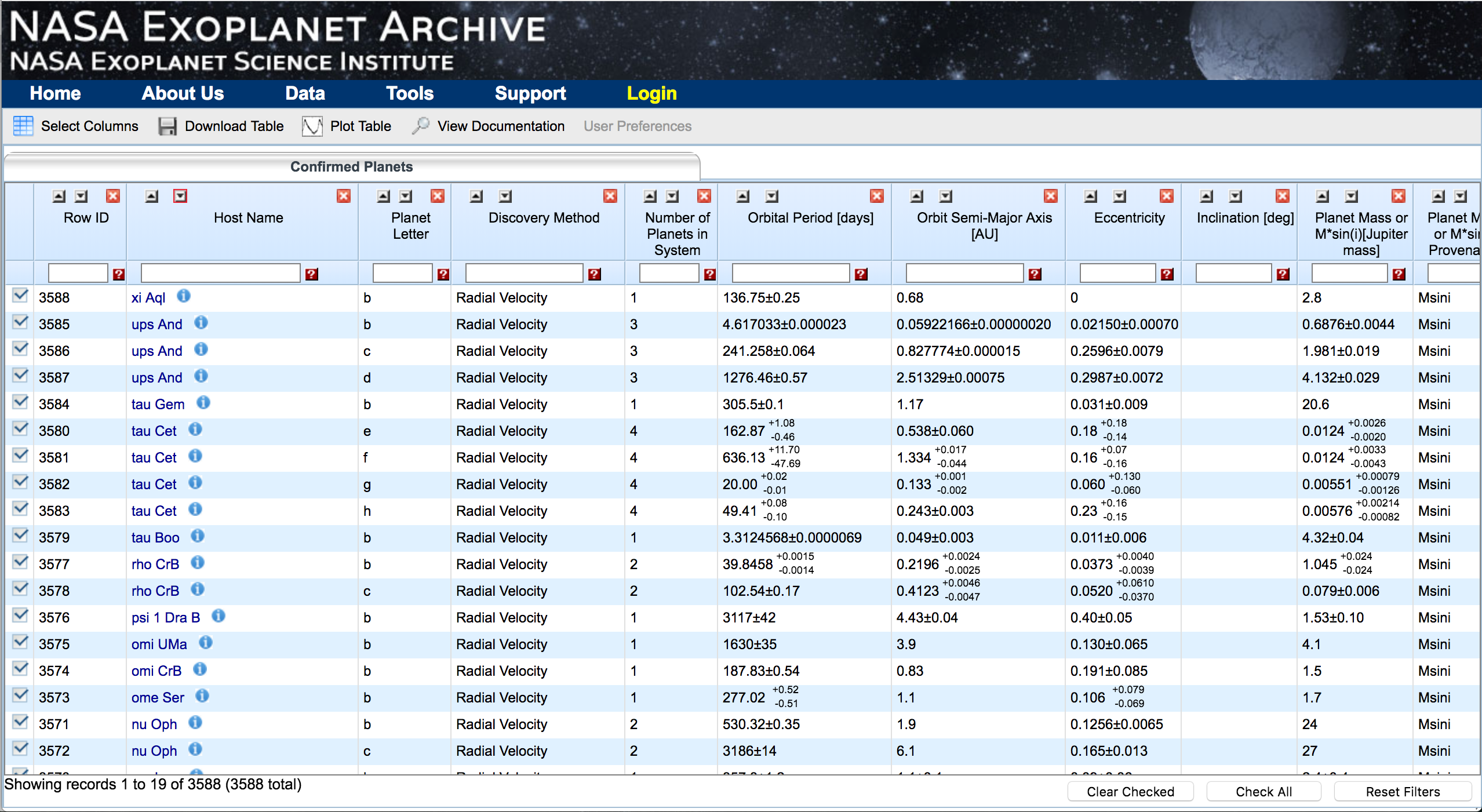Viewport: 1482px width, 812px height.
Task: Sort Orbital Period column descending
Action: tap(772, 196)
